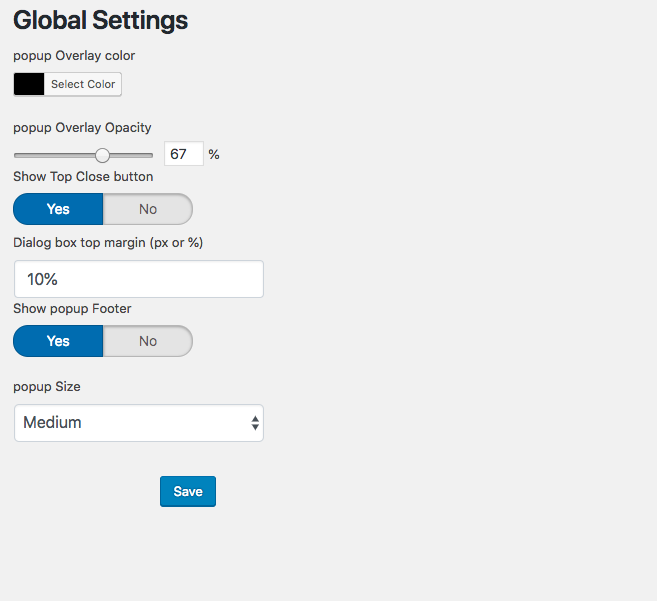Click the black overlay color swatch
The image size is (657, 601).
pos(29,84)
